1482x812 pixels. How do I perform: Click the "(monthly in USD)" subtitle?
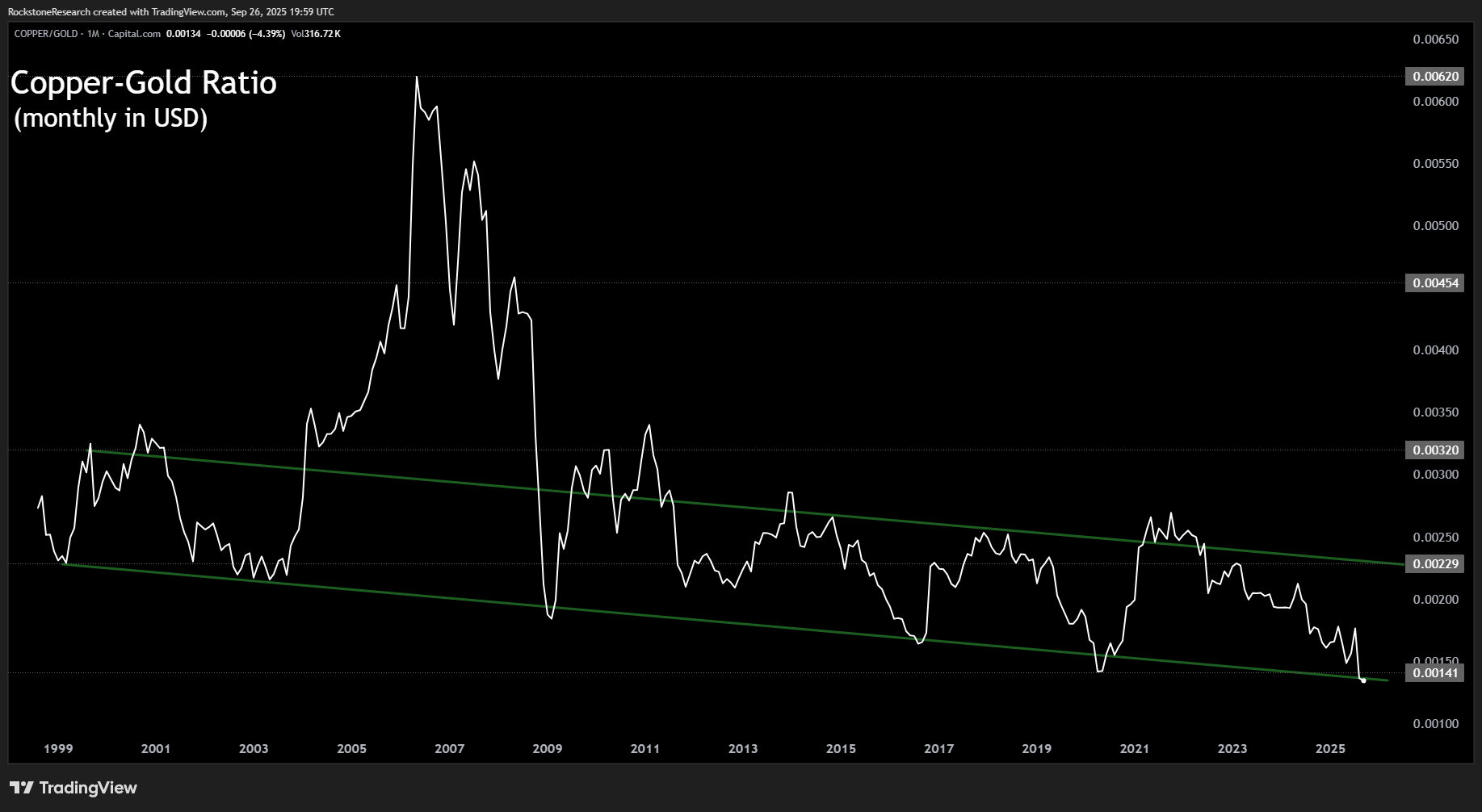click(x=111, y=119)
